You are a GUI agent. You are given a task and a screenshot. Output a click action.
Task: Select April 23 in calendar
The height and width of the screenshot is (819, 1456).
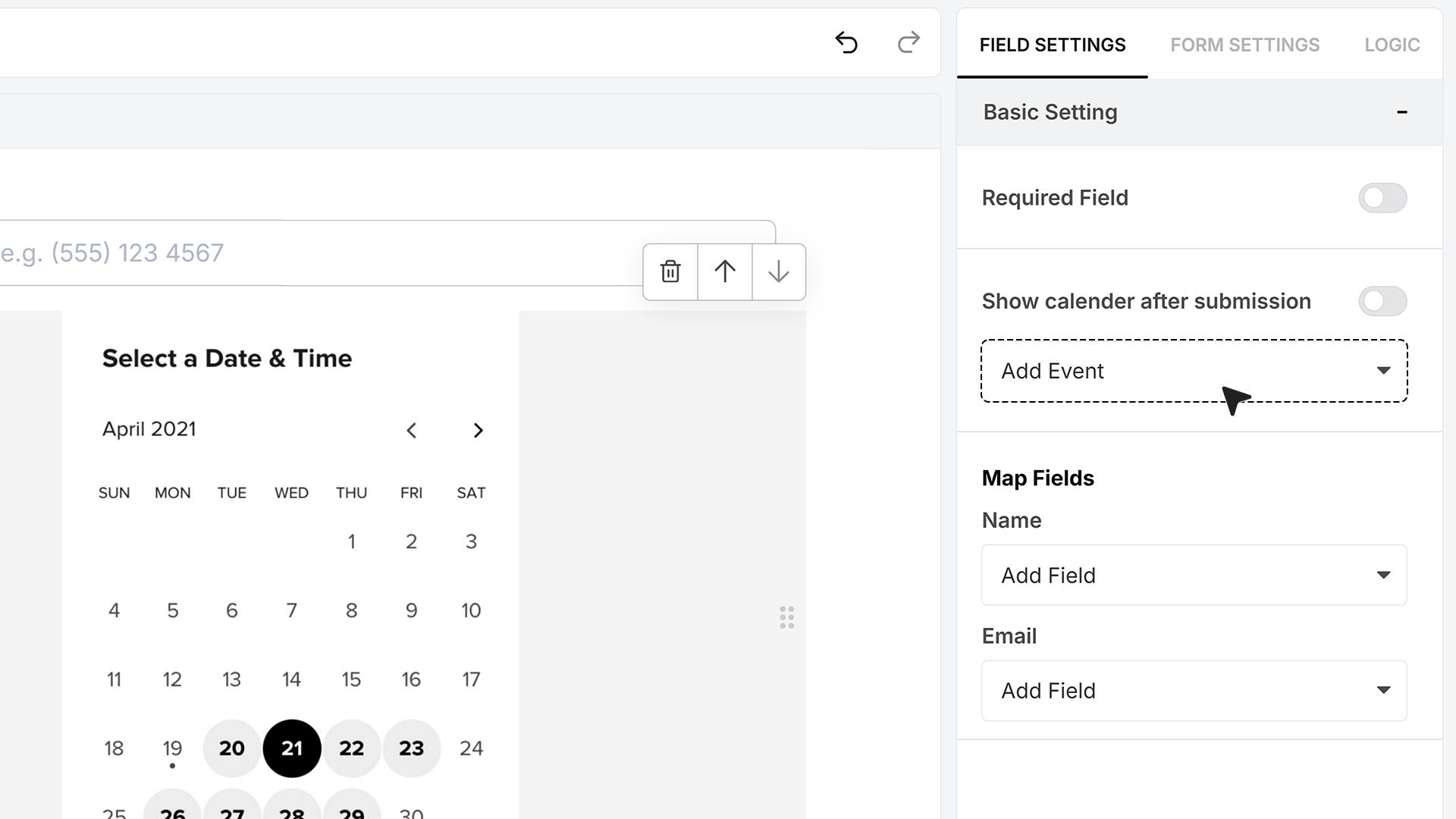(412, 748)
